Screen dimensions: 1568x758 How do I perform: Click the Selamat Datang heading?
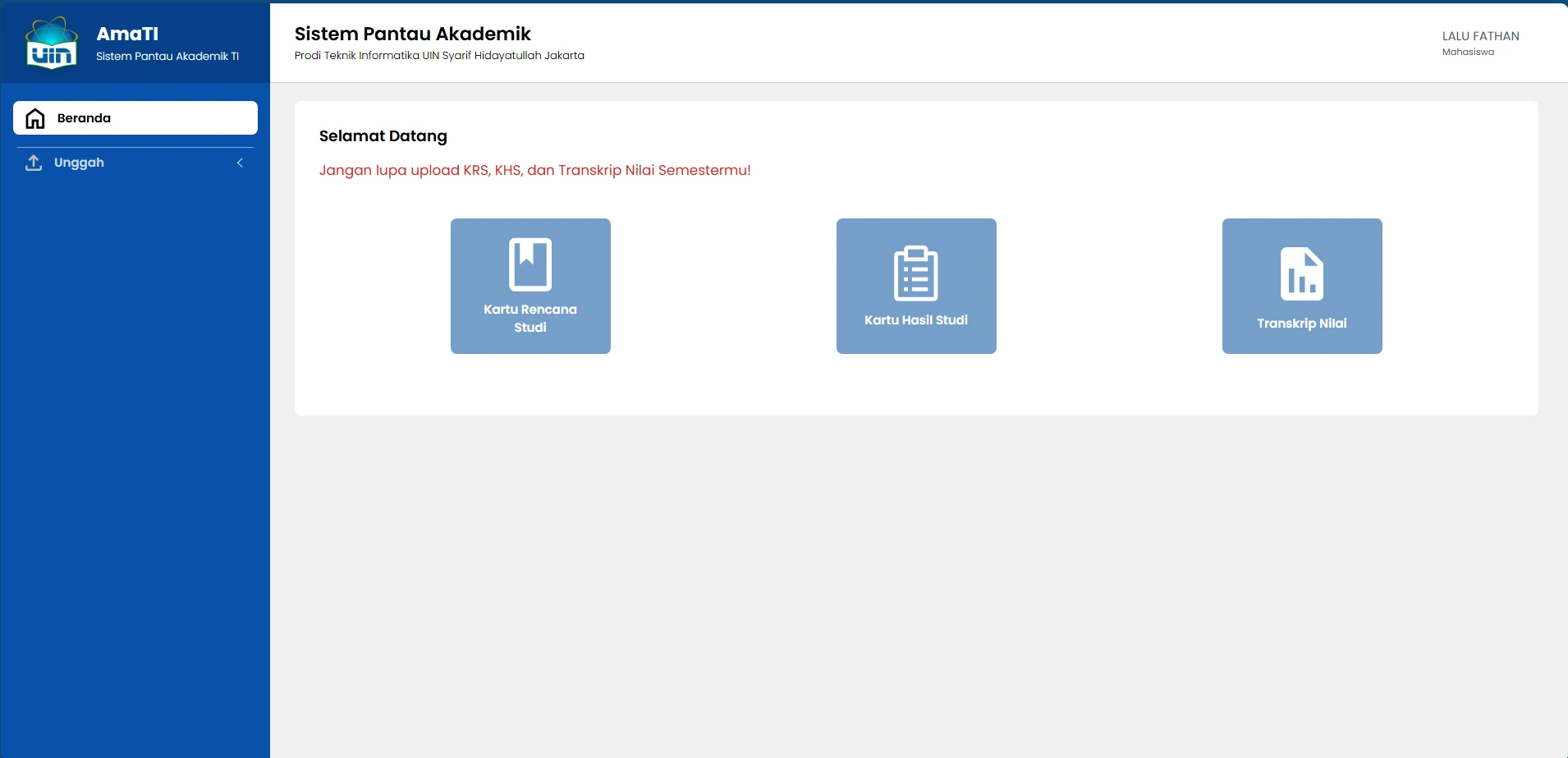tap(383, 136)
